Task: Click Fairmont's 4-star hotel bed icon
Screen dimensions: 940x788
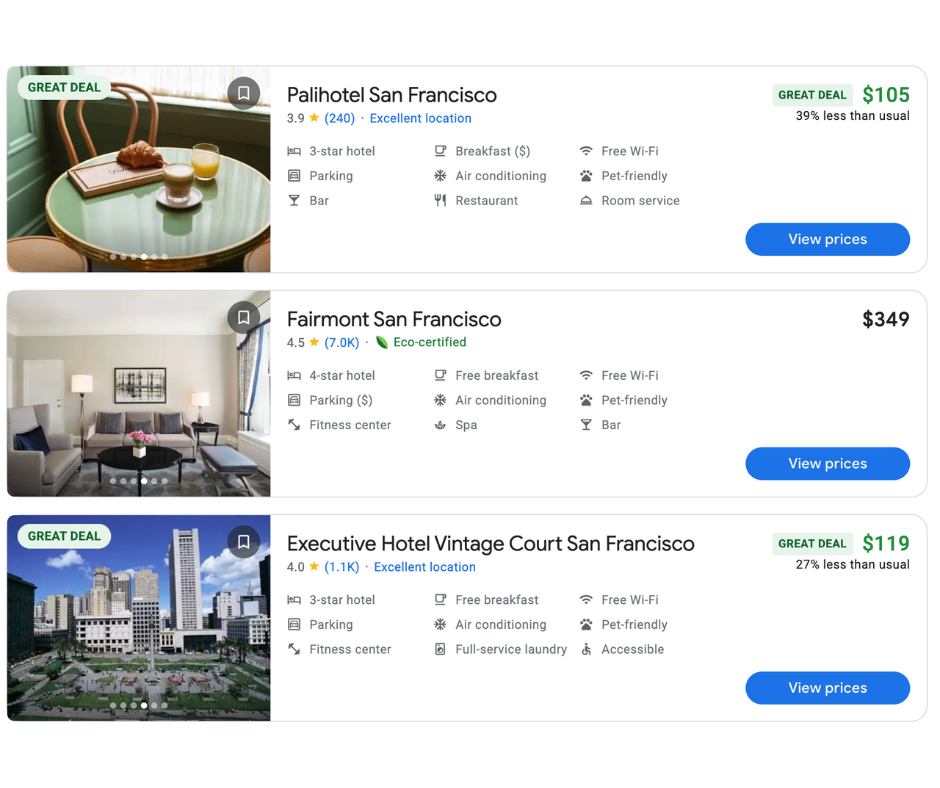Action: point(294,375)
